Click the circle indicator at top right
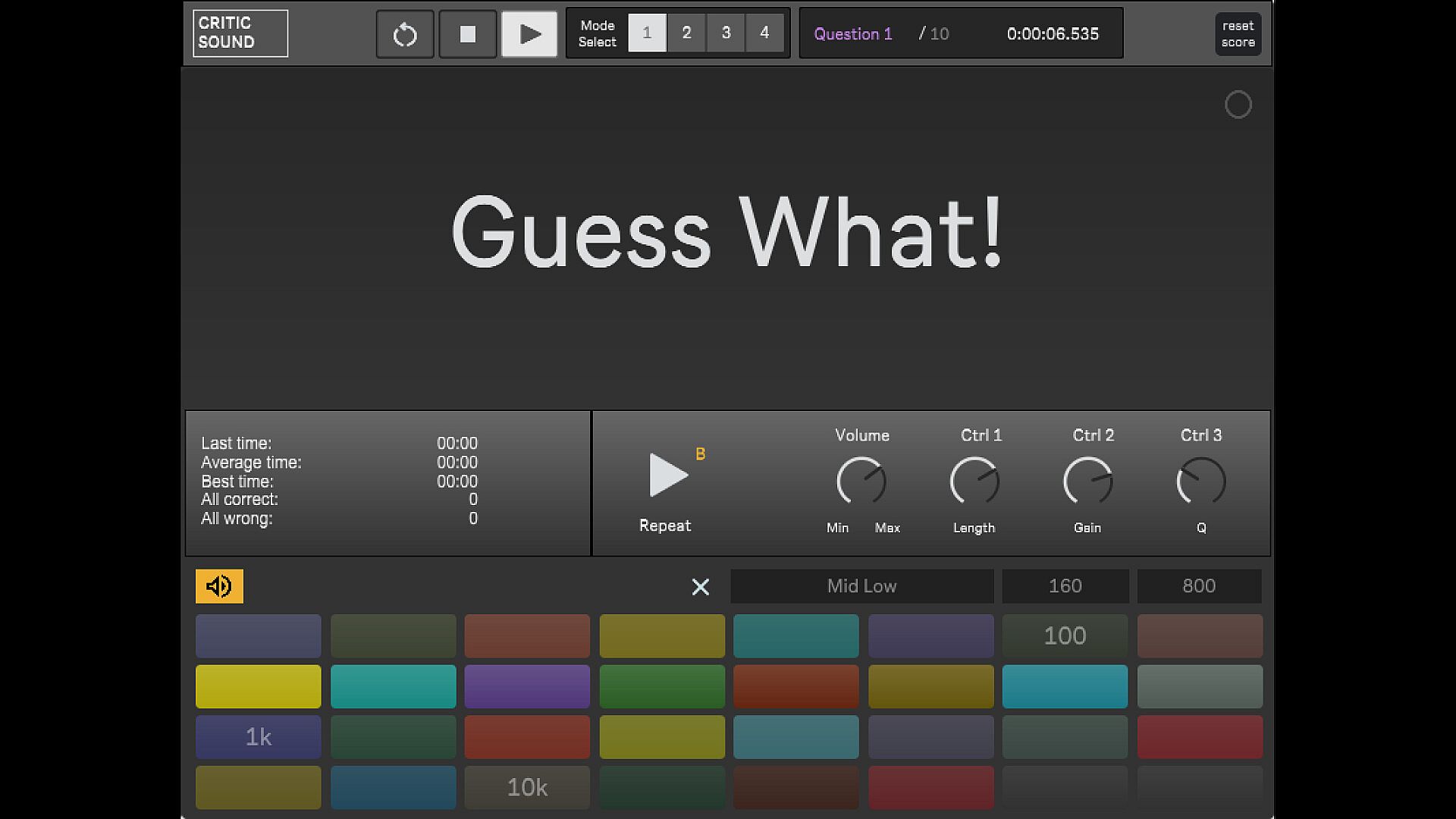The height and width of the screenshot is (819, 1456). [x=1238, y=105]
